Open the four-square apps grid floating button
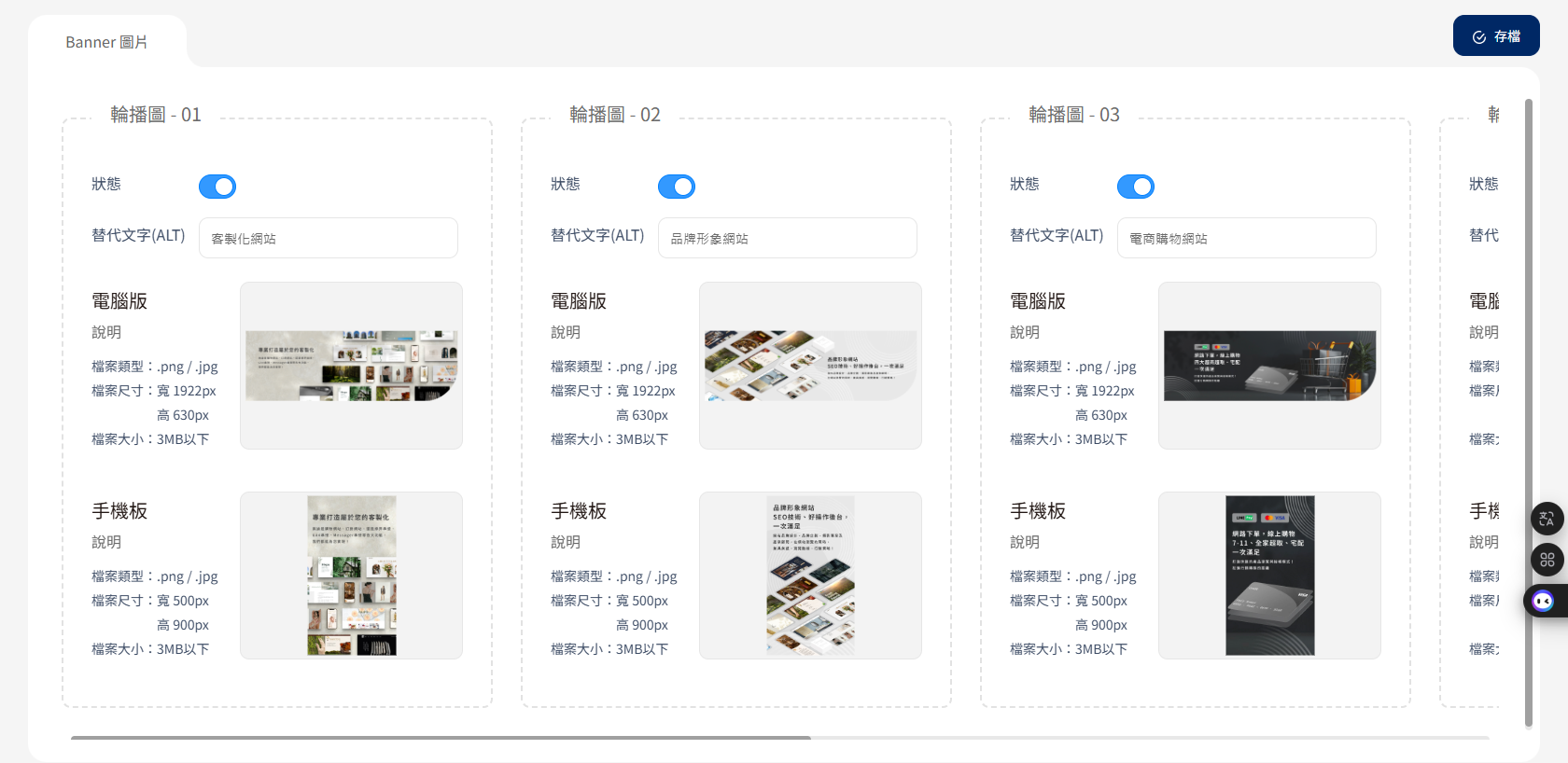Image resolution: width=1568 pixels, height=763 pixels. tap(1547, 560)
